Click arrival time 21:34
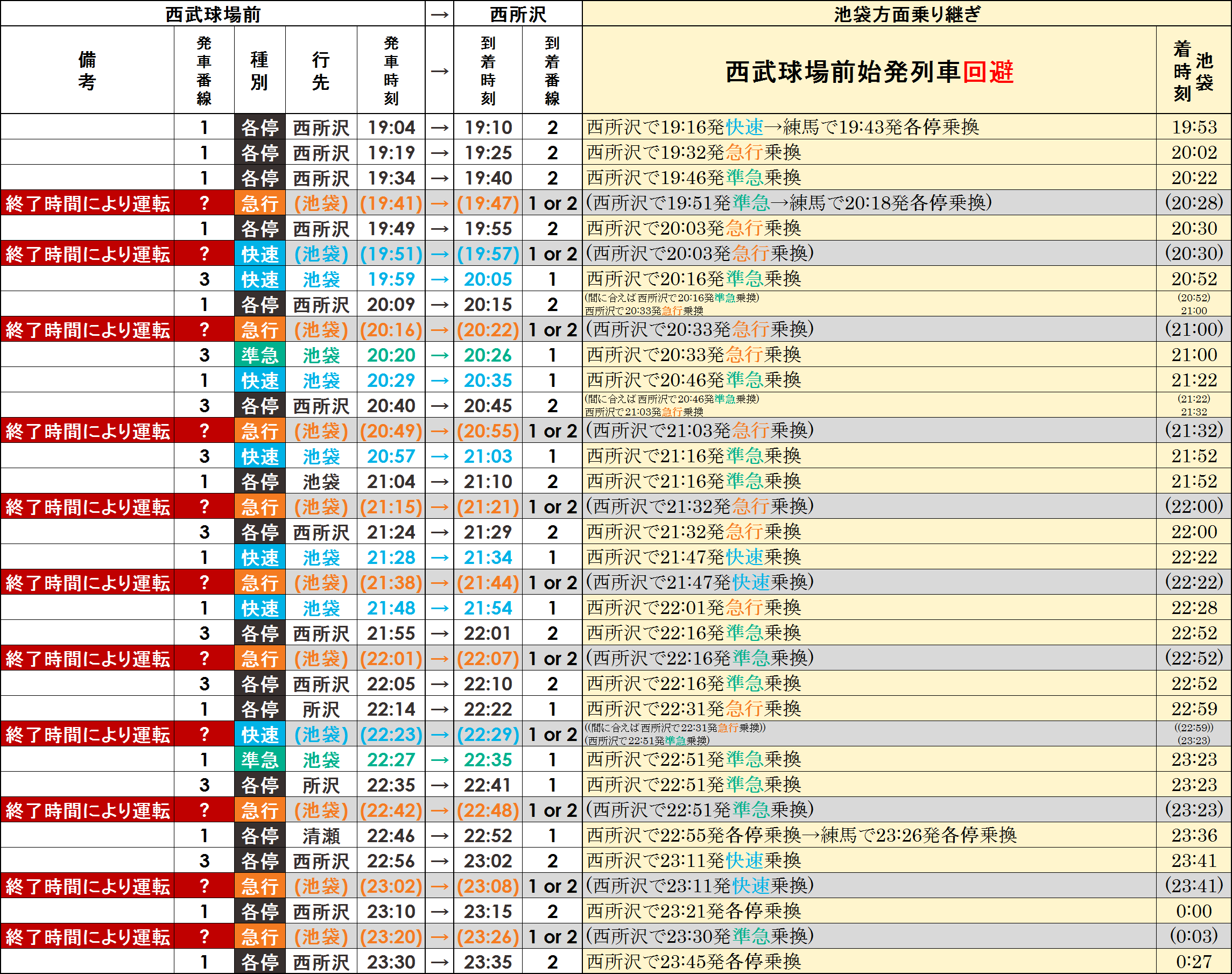This screenshot has height=974, width=1232. pyautogui.click(x=488, y=557)
